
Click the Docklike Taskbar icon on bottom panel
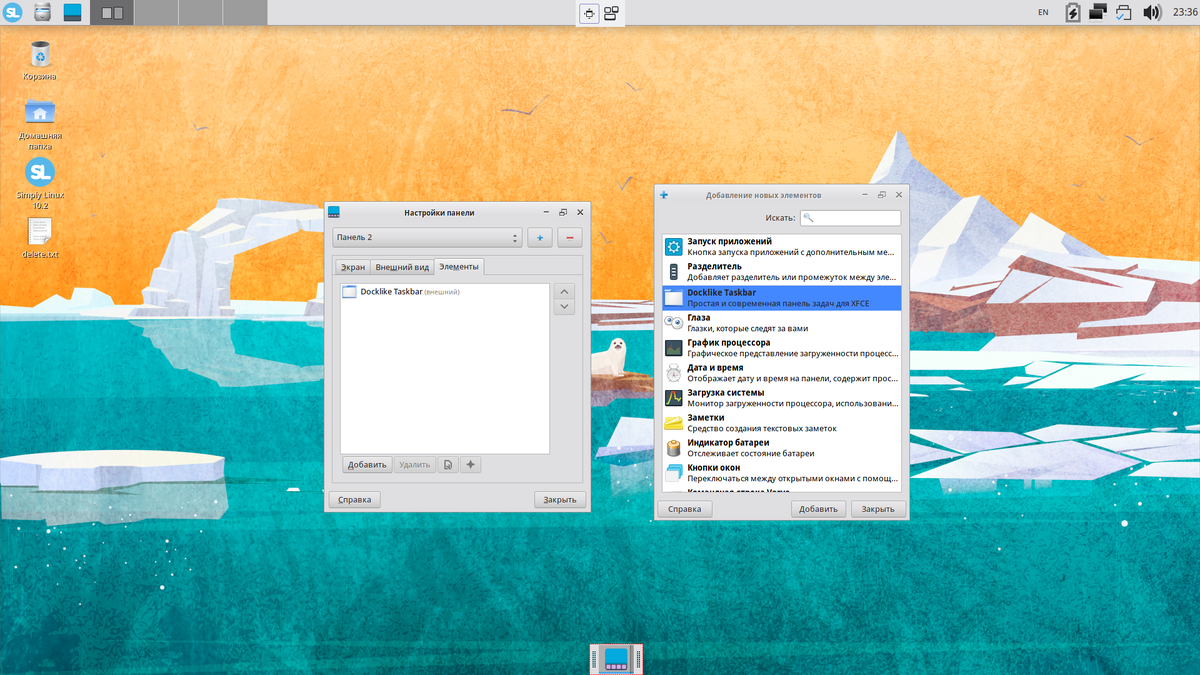[616, 659]
